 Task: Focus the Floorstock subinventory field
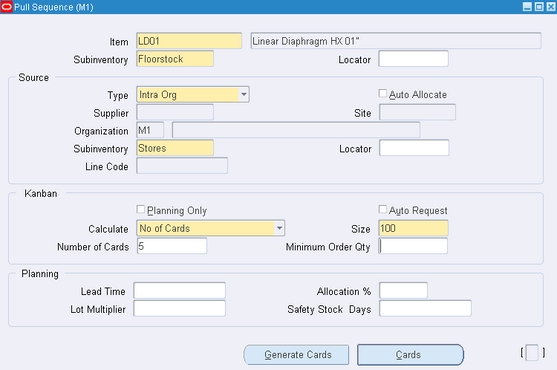tap(175, 59)
